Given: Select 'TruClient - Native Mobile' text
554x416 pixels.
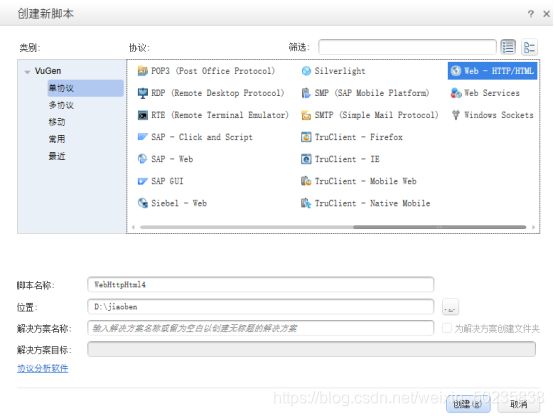Looking at the screenshot, I should 372,203.
